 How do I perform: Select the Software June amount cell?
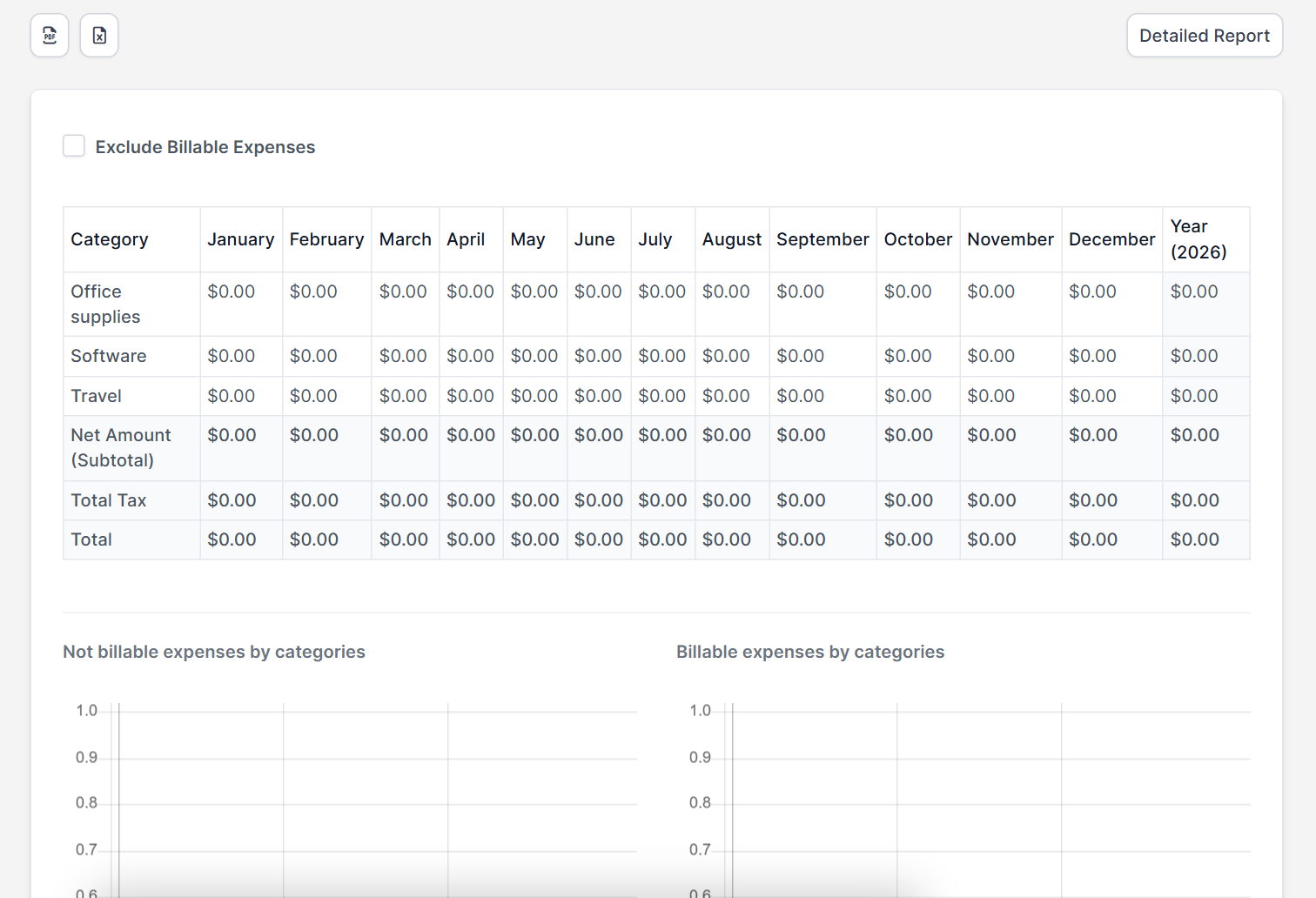598,356
